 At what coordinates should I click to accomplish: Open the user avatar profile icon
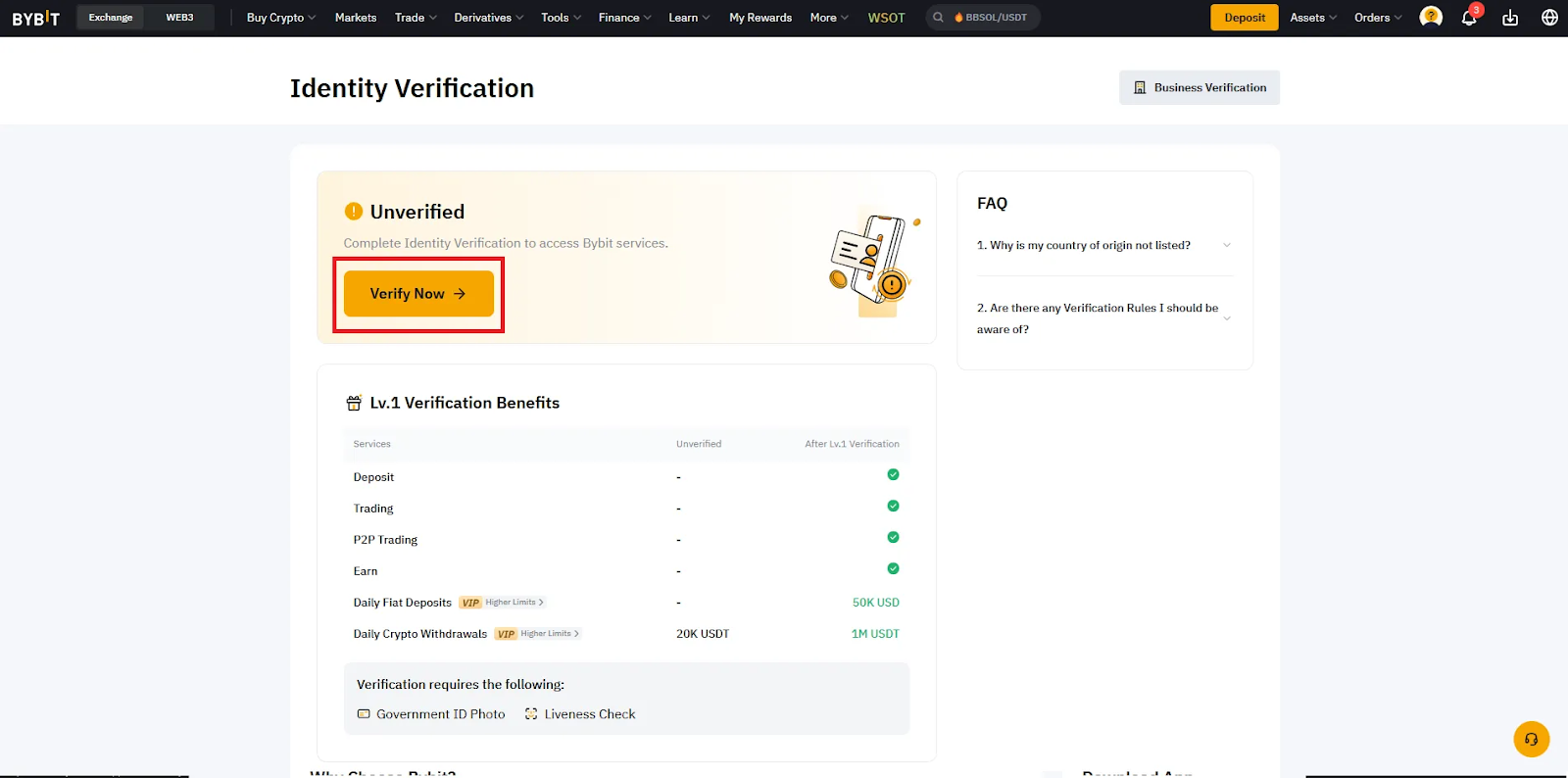pyautogui.click(x=1431, y=17)
